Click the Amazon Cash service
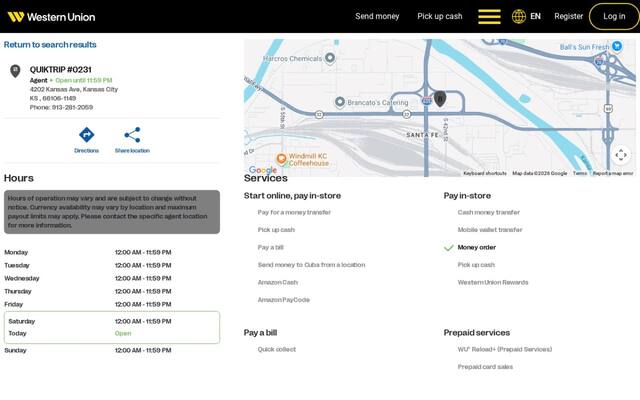 278,282
